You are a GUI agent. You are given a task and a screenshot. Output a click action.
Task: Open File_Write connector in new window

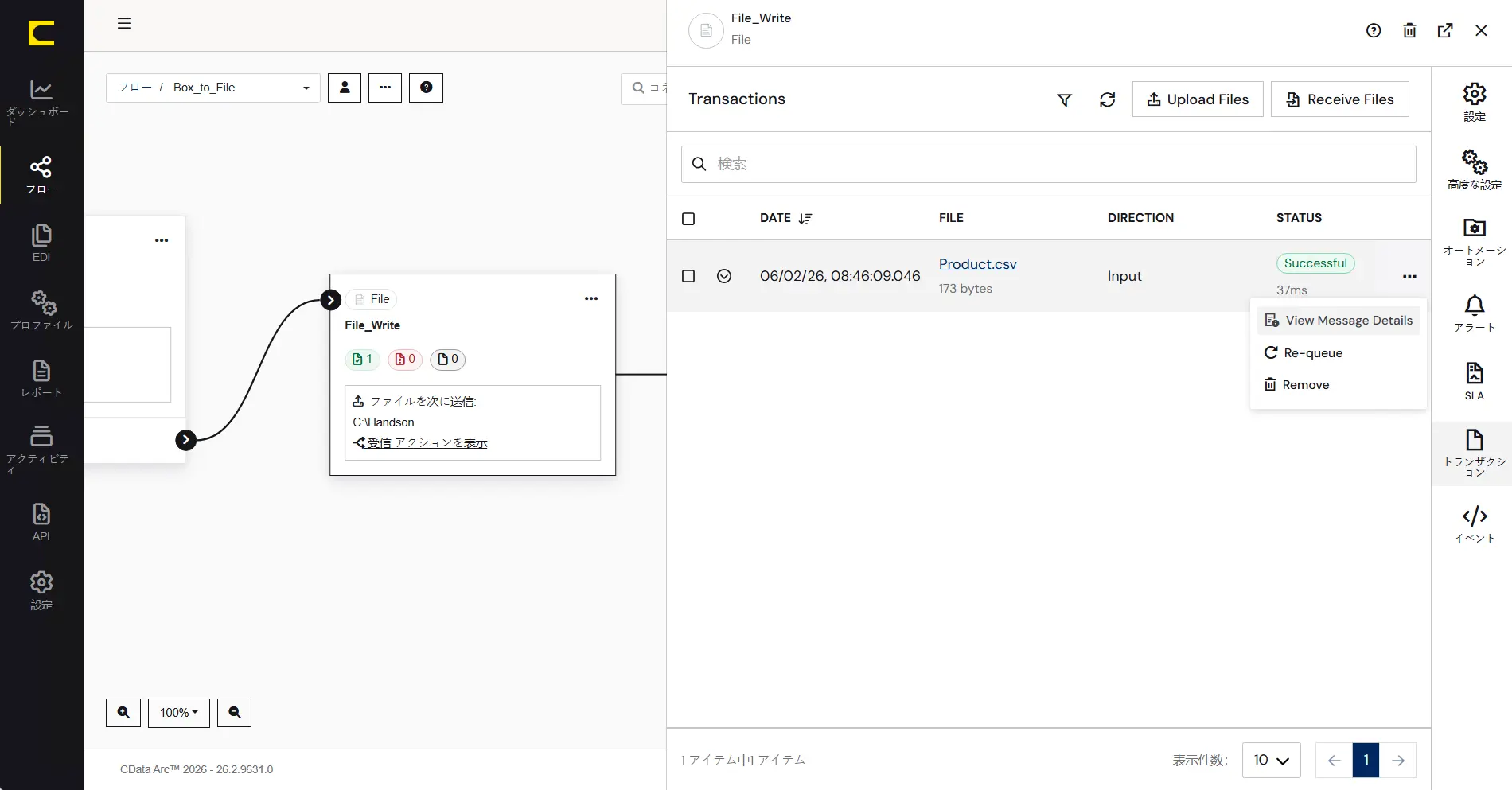(x=1445, y=30)
